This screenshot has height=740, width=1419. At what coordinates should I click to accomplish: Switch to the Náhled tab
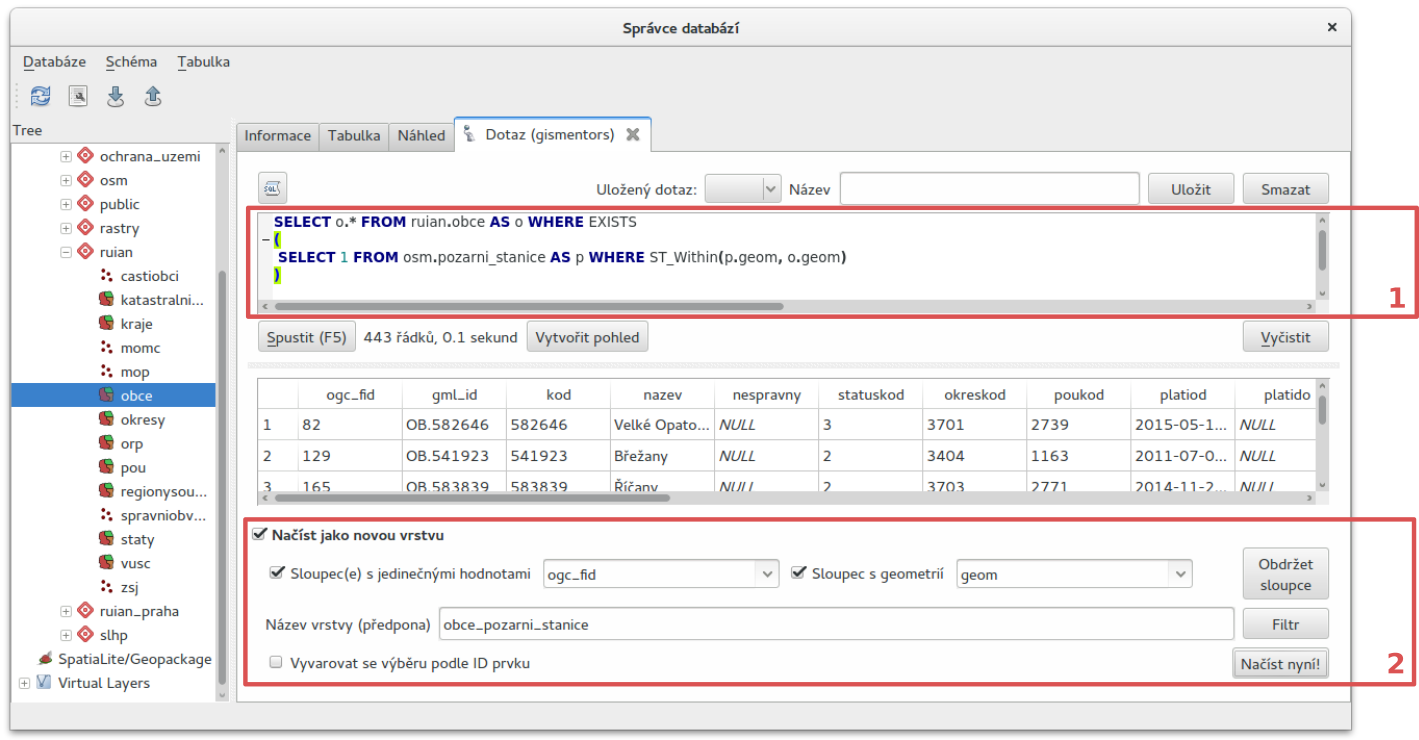coord(421,136)
